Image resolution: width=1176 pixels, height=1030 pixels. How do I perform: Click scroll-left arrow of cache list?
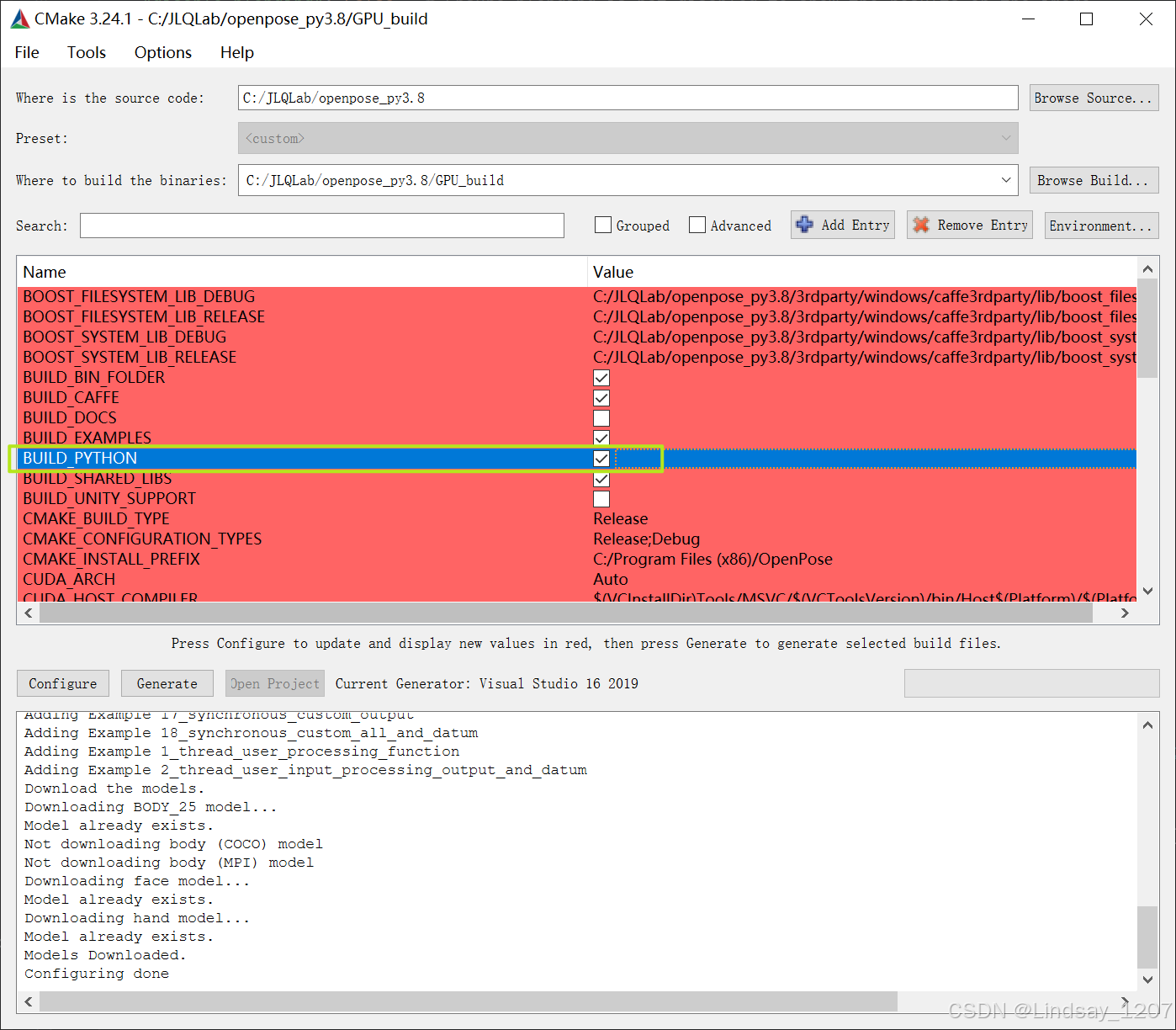pyautogui.click(x=29, y=613)
